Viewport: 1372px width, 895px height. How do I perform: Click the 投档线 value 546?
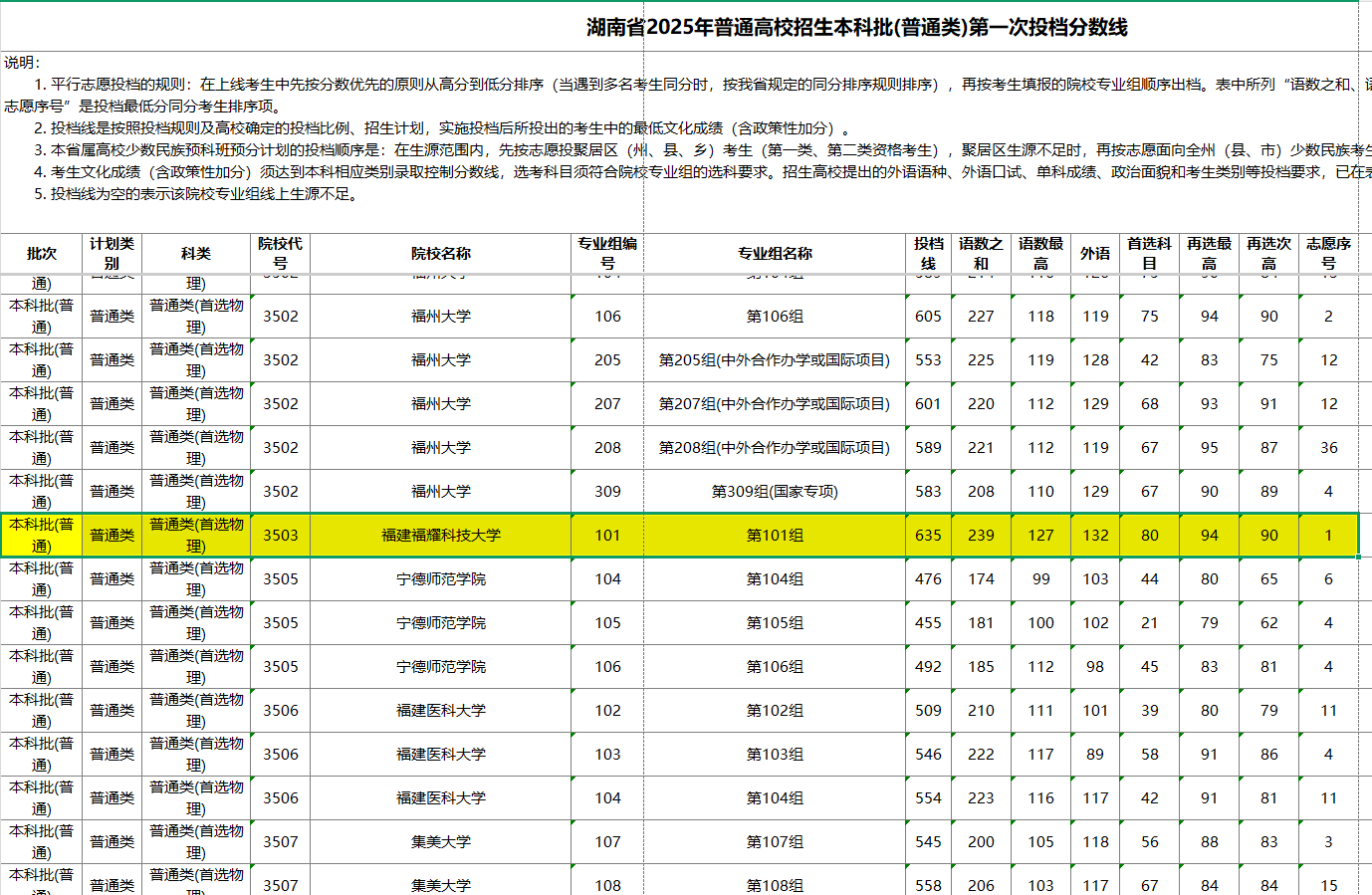(928, 755)
